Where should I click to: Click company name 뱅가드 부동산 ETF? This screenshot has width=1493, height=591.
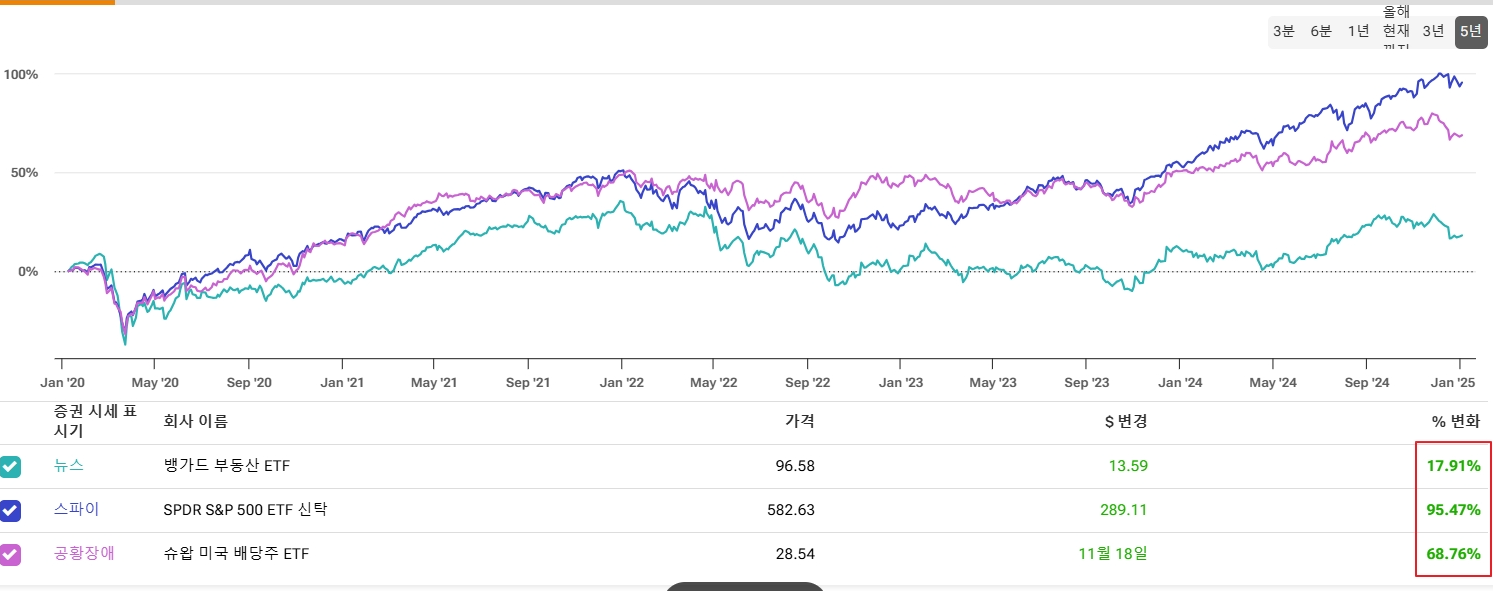[227, 466]
